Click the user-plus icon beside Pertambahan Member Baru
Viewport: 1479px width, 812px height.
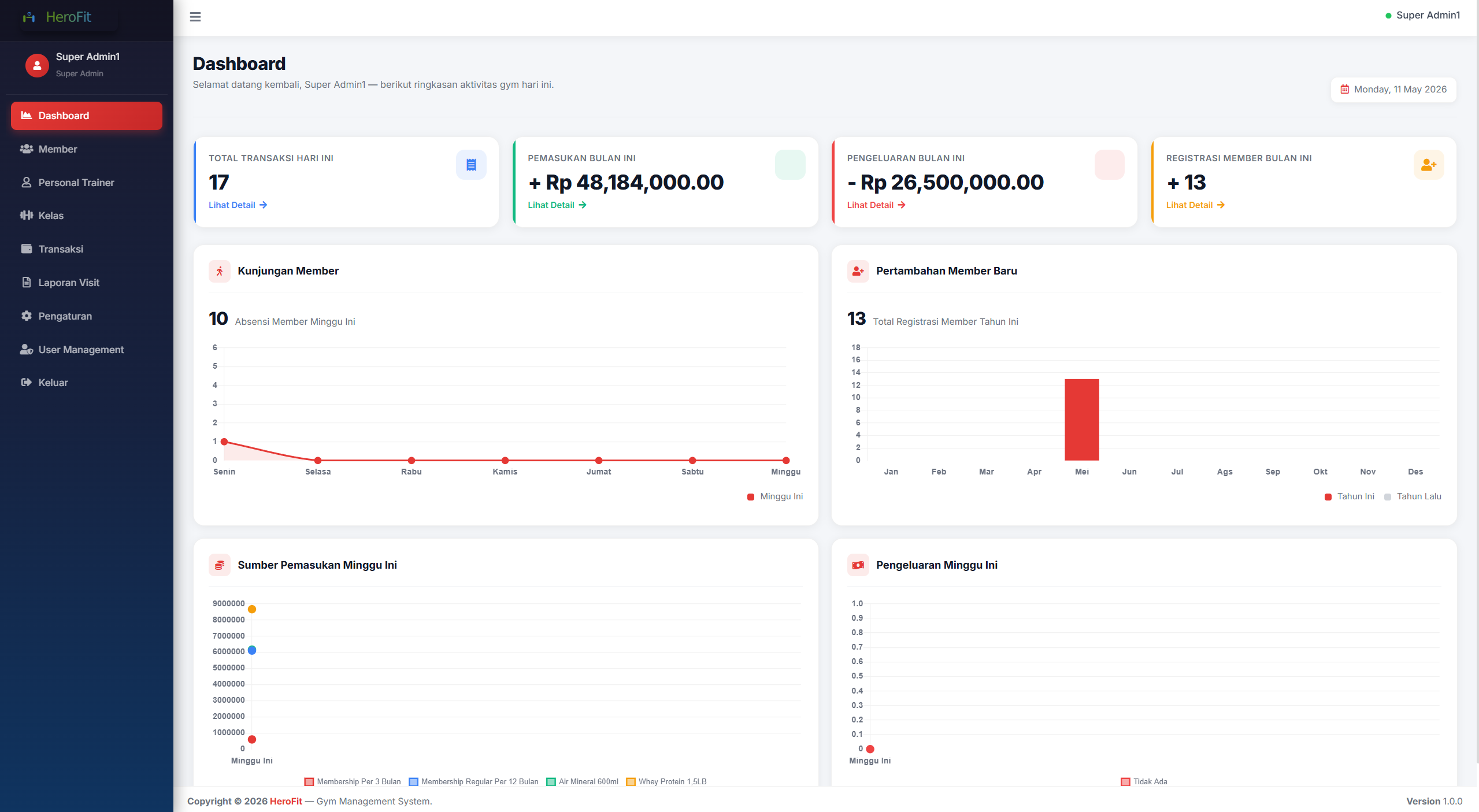pos(858,271)
